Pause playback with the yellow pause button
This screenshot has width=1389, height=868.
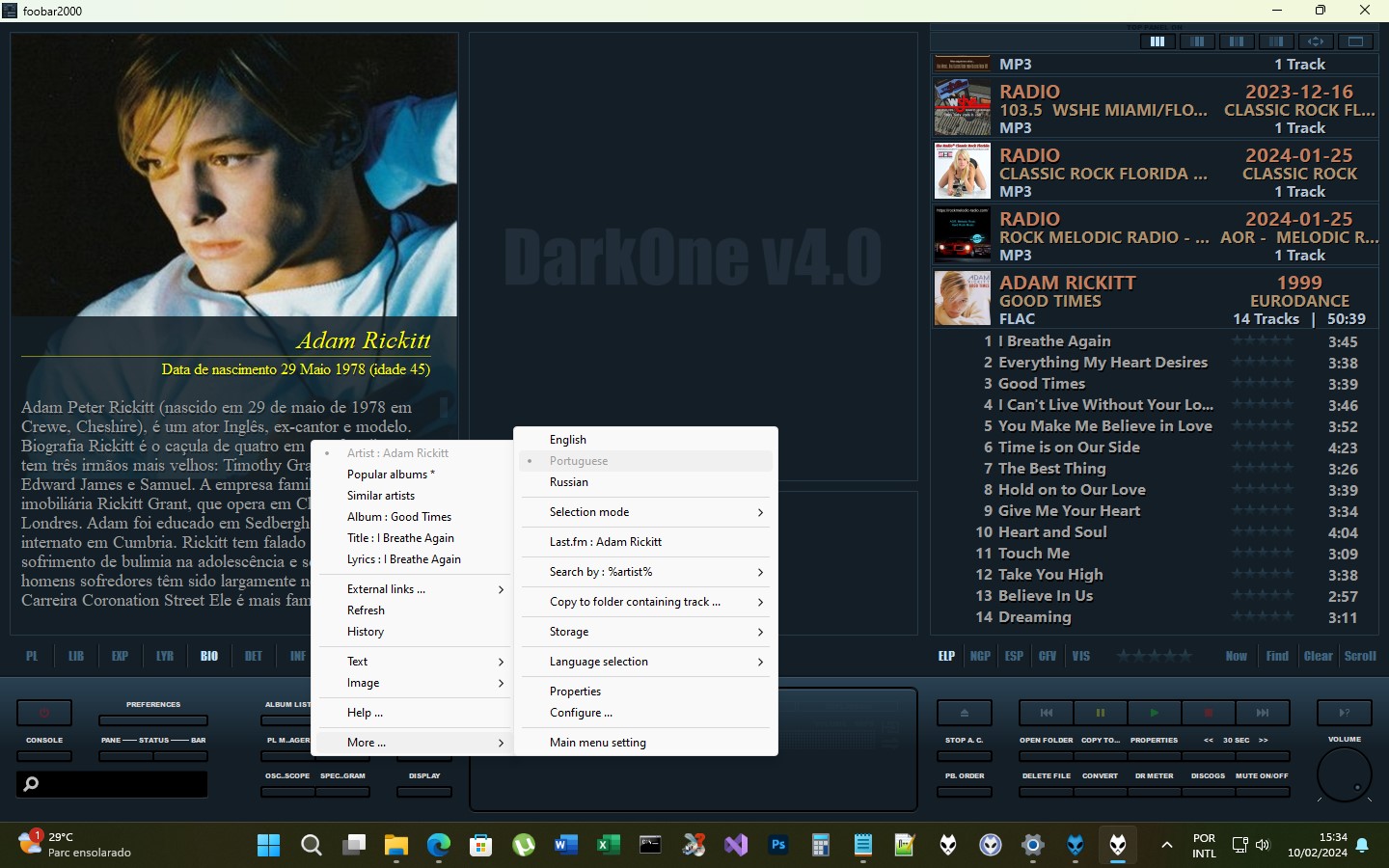coord(1100,713)
